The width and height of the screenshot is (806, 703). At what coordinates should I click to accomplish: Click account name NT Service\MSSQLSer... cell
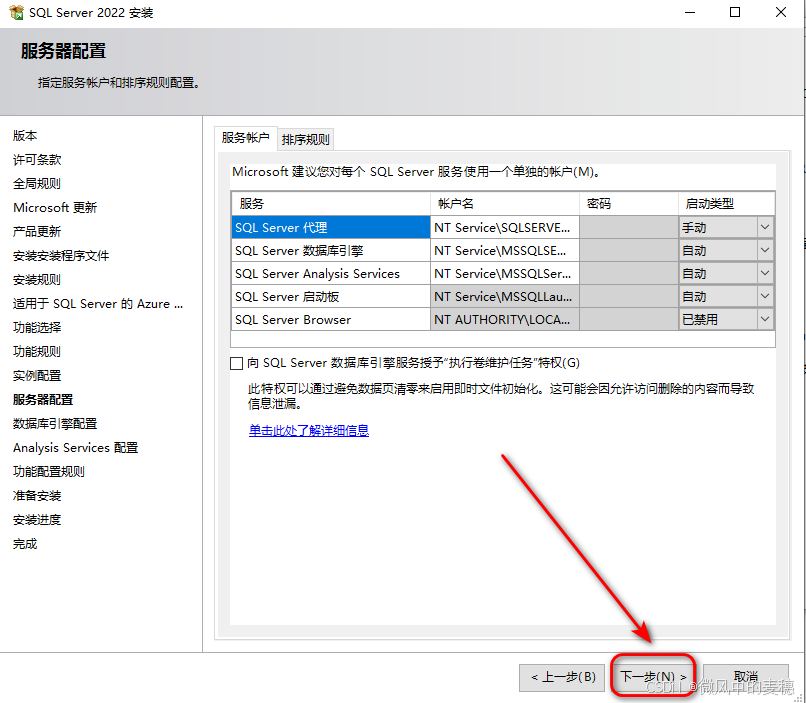[x=505, y=273]
